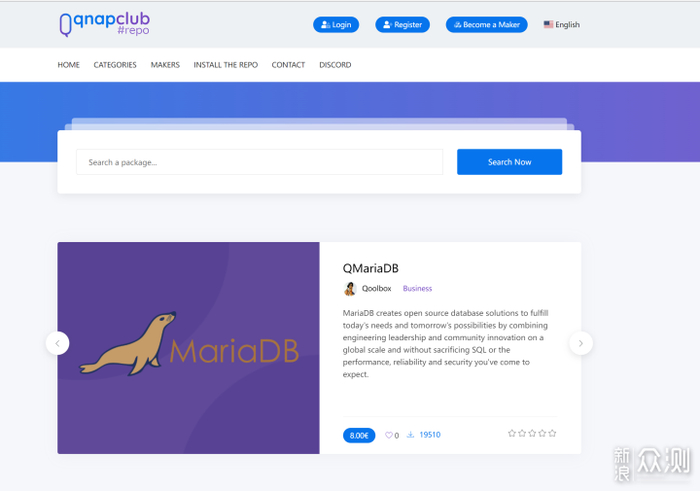Open the MAKERS menu item

[x=165, y=65]
